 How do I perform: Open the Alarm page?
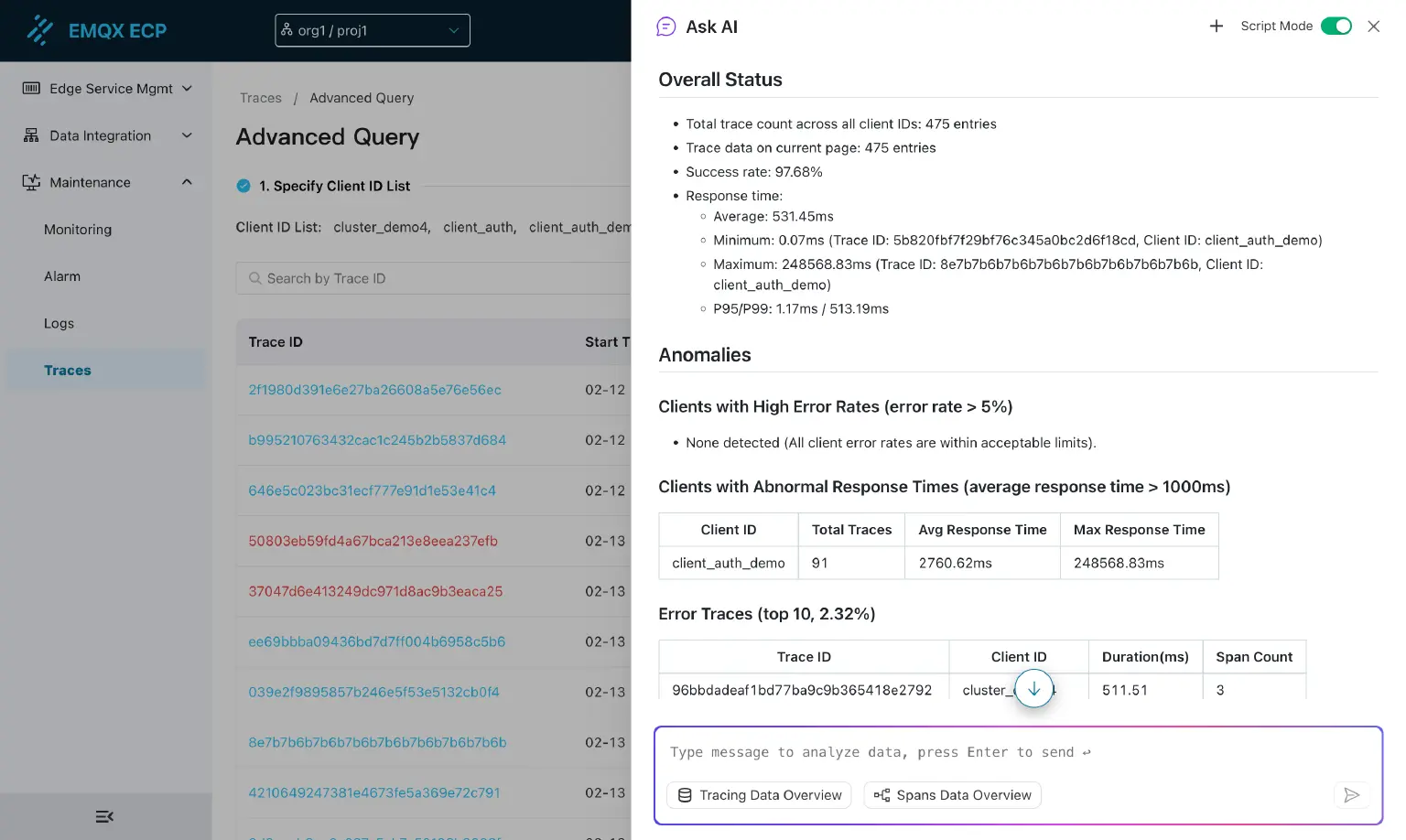pyautogui.click(x=62, y=276)
